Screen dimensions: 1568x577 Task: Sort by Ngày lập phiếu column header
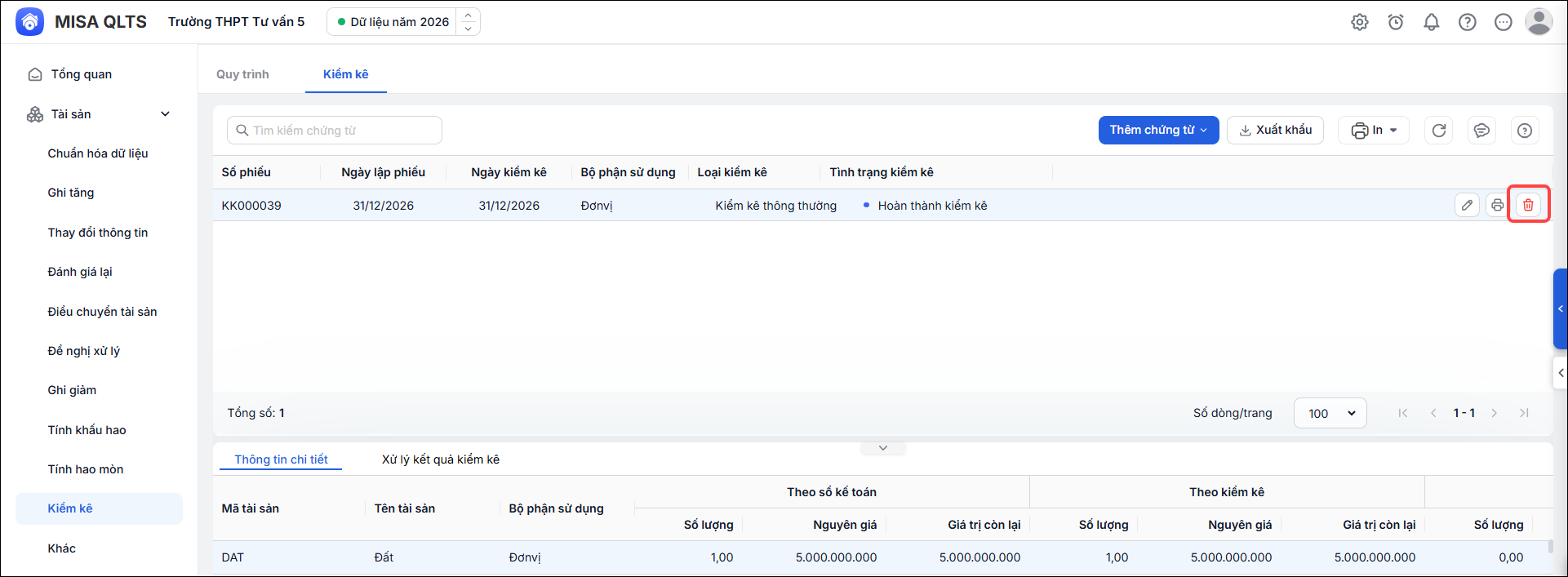(x=384, y=172)
